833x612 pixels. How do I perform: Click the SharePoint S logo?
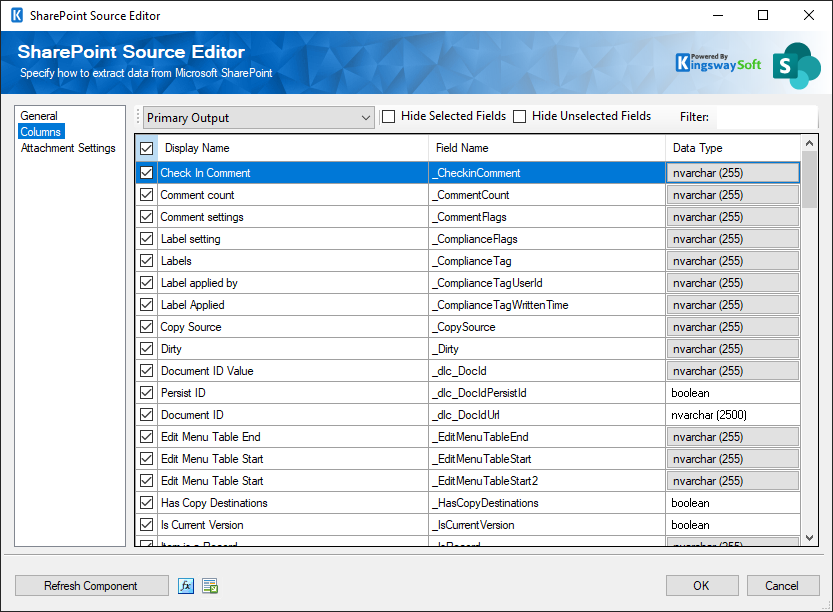pos(796,66)
